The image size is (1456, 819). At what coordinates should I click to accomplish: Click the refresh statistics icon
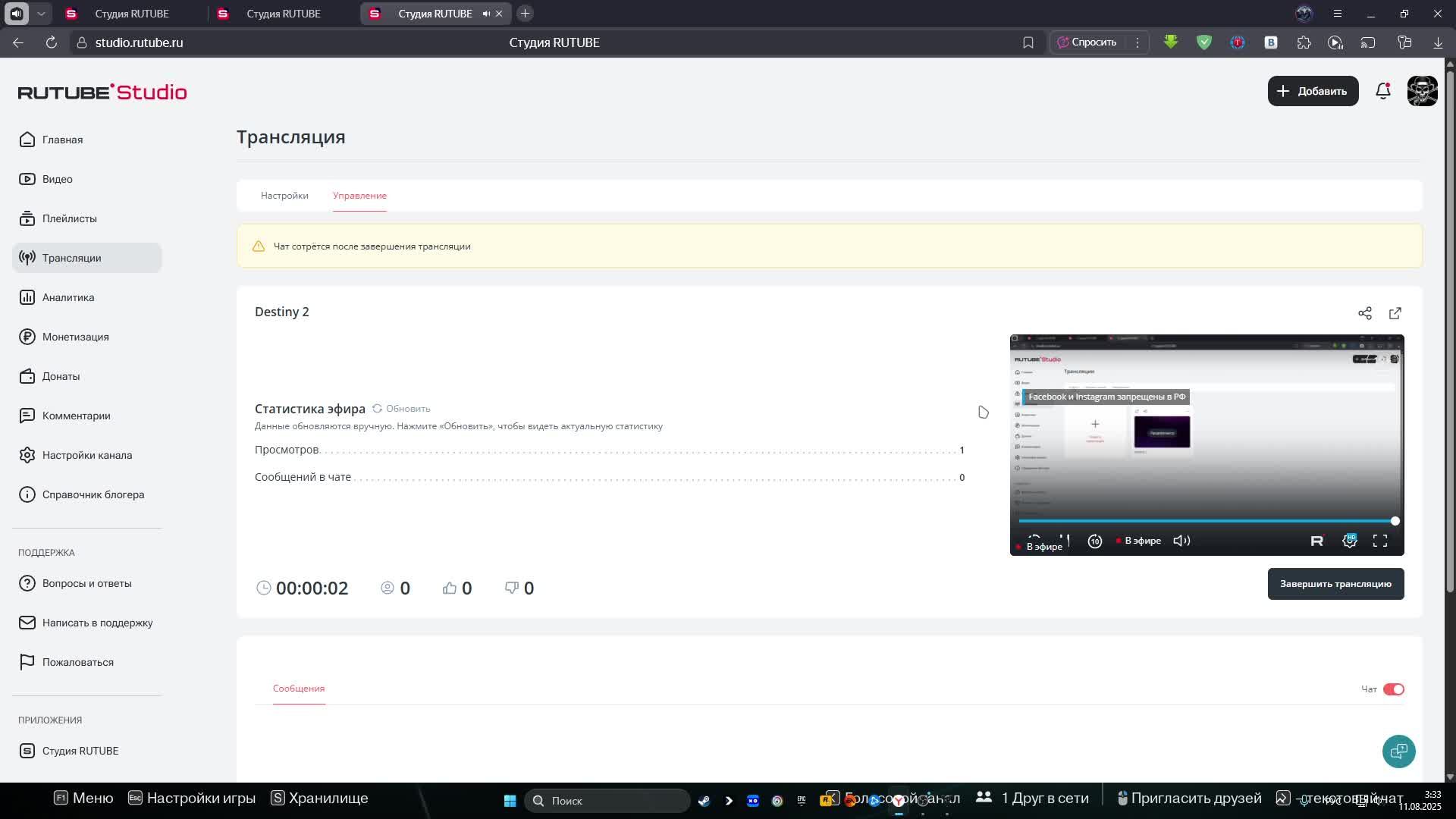click(x=377, y=409)
